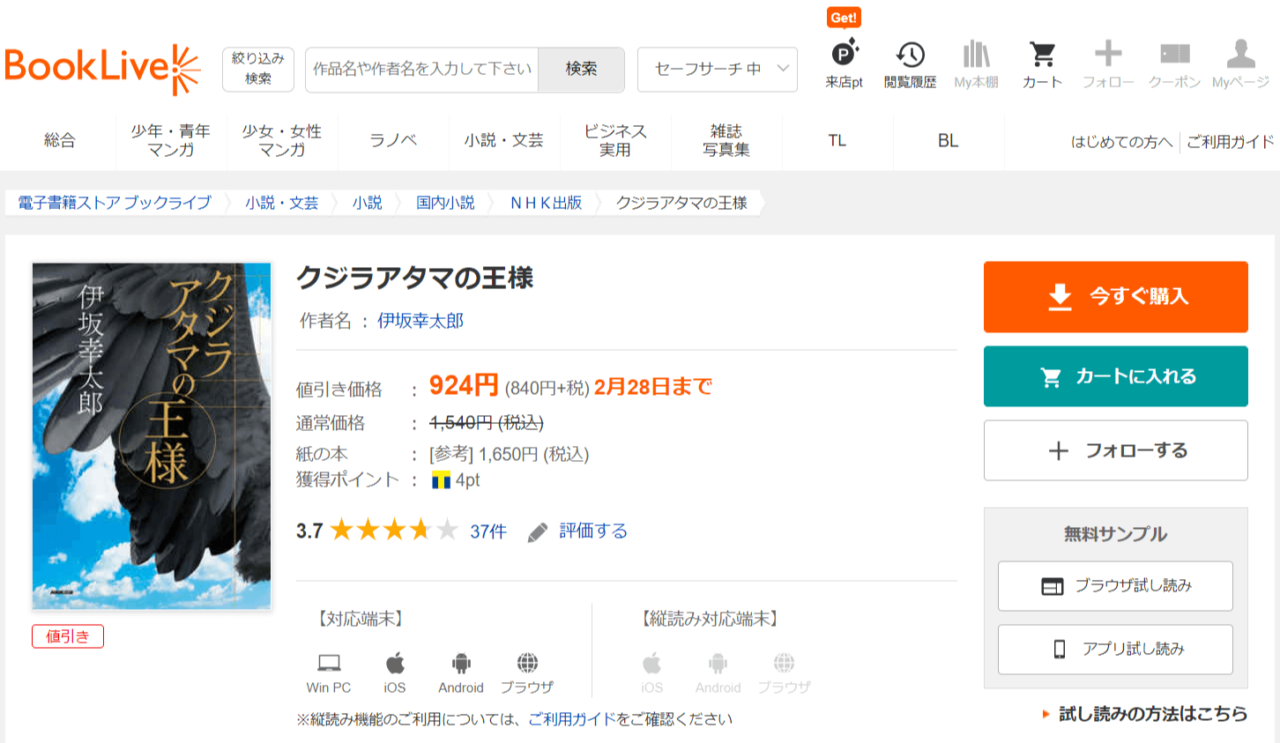The width and height of the screenshot is (1280, 743).
Task: Click the アプリ試し読み sample button
Action: (x=1115, y=649)
